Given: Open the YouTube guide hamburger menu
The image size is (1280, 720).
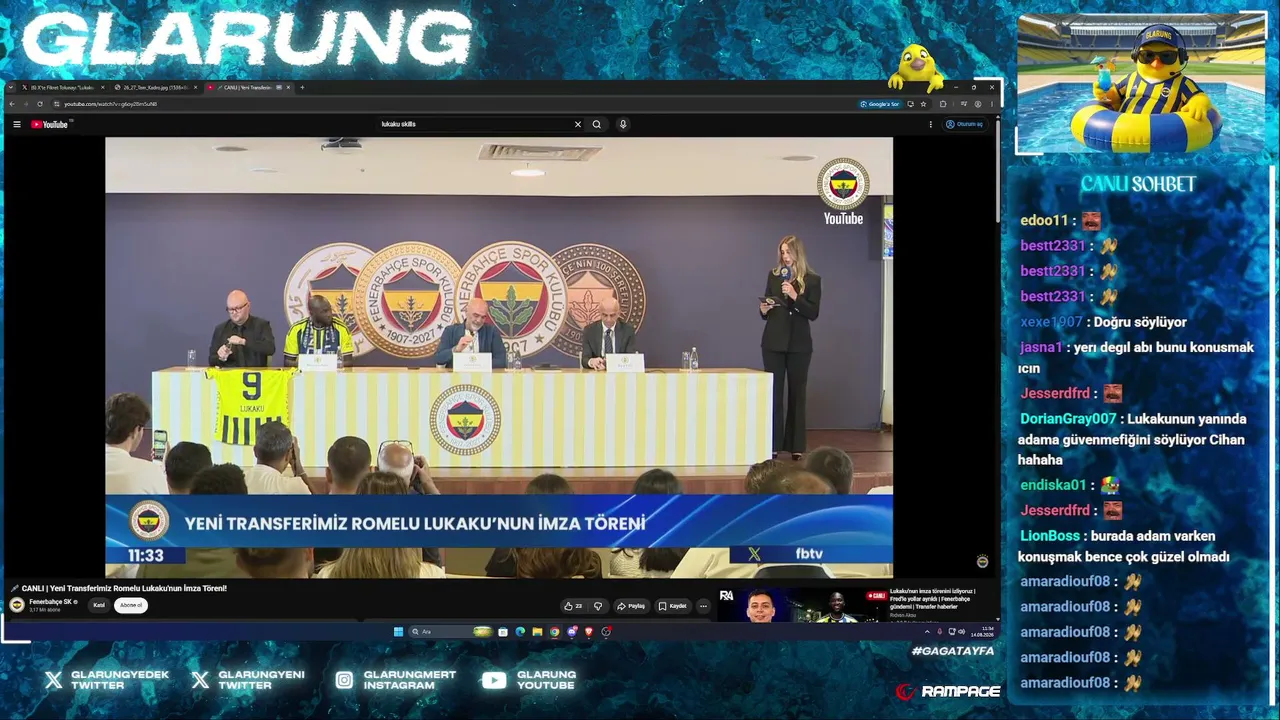Looking at the screenshot, I should [x=17, y=124].
